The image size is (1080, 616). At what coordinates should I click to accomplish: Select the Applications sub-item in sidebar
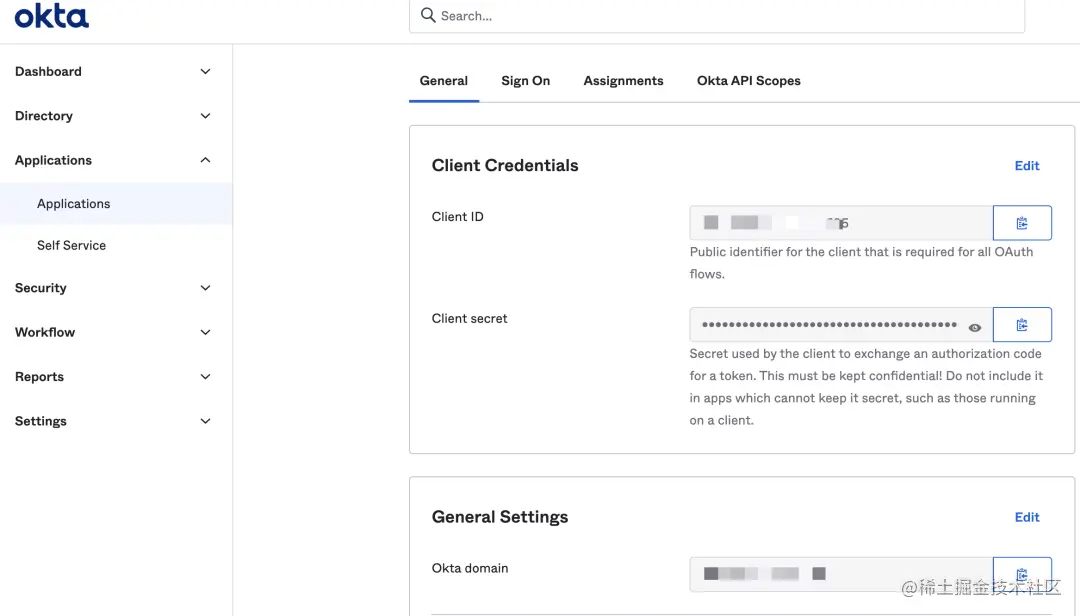[116, 203]
